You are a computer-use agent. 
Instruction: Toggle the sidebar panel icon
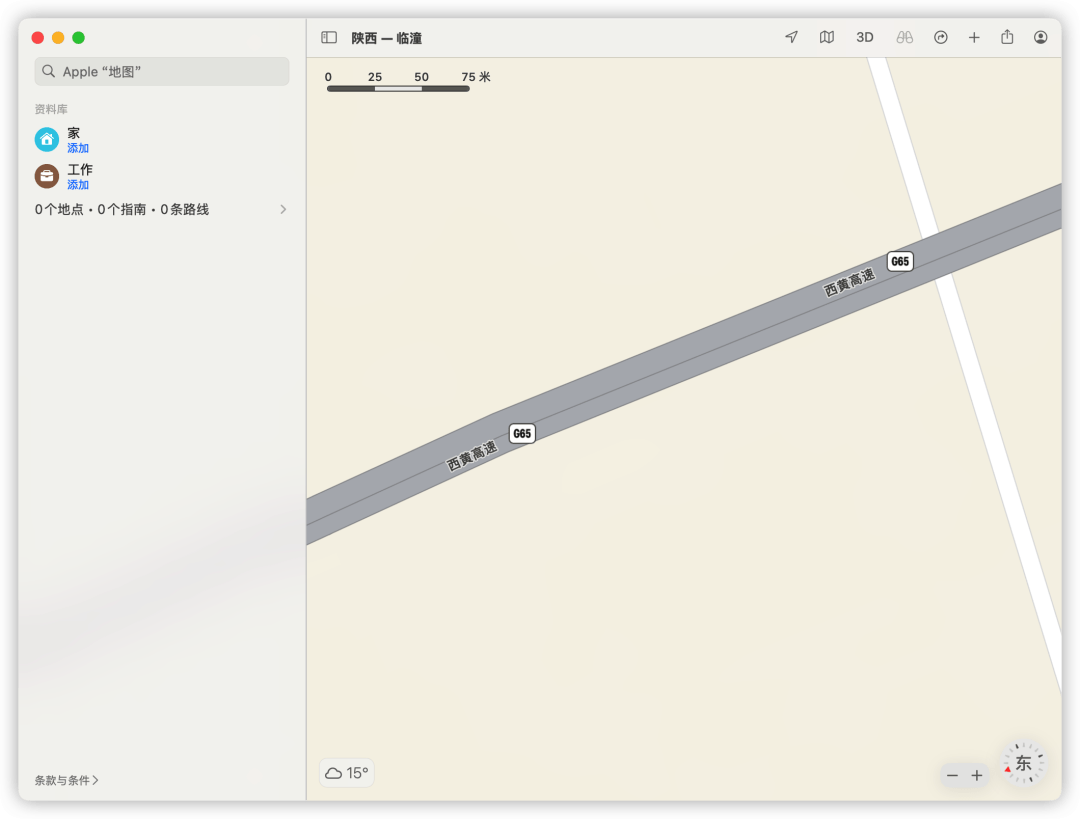click(x=329, y=38)
